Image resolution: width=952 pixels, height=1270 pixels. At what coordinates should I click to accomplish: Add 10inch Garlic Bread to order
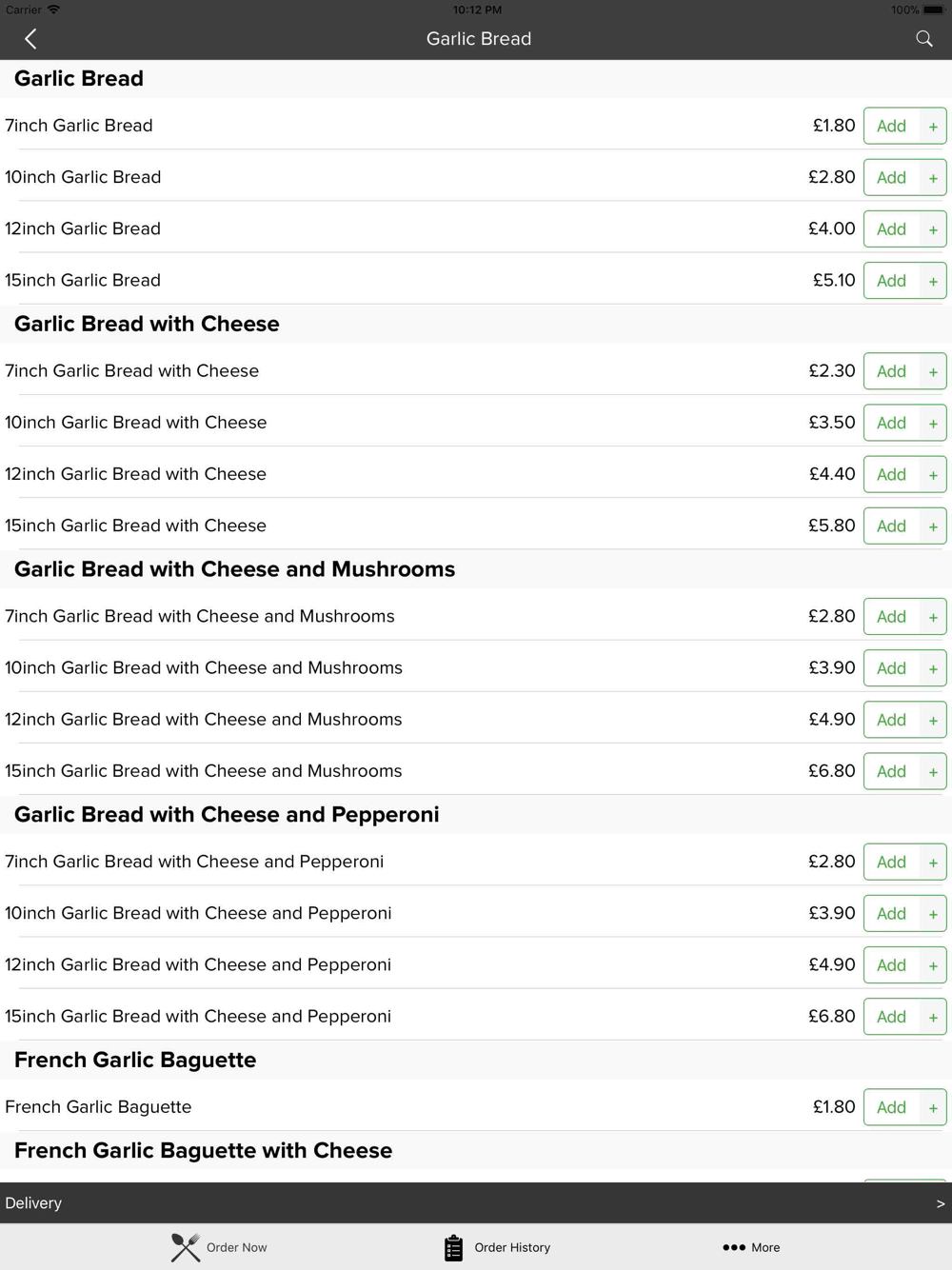click(x=891, y=177)
